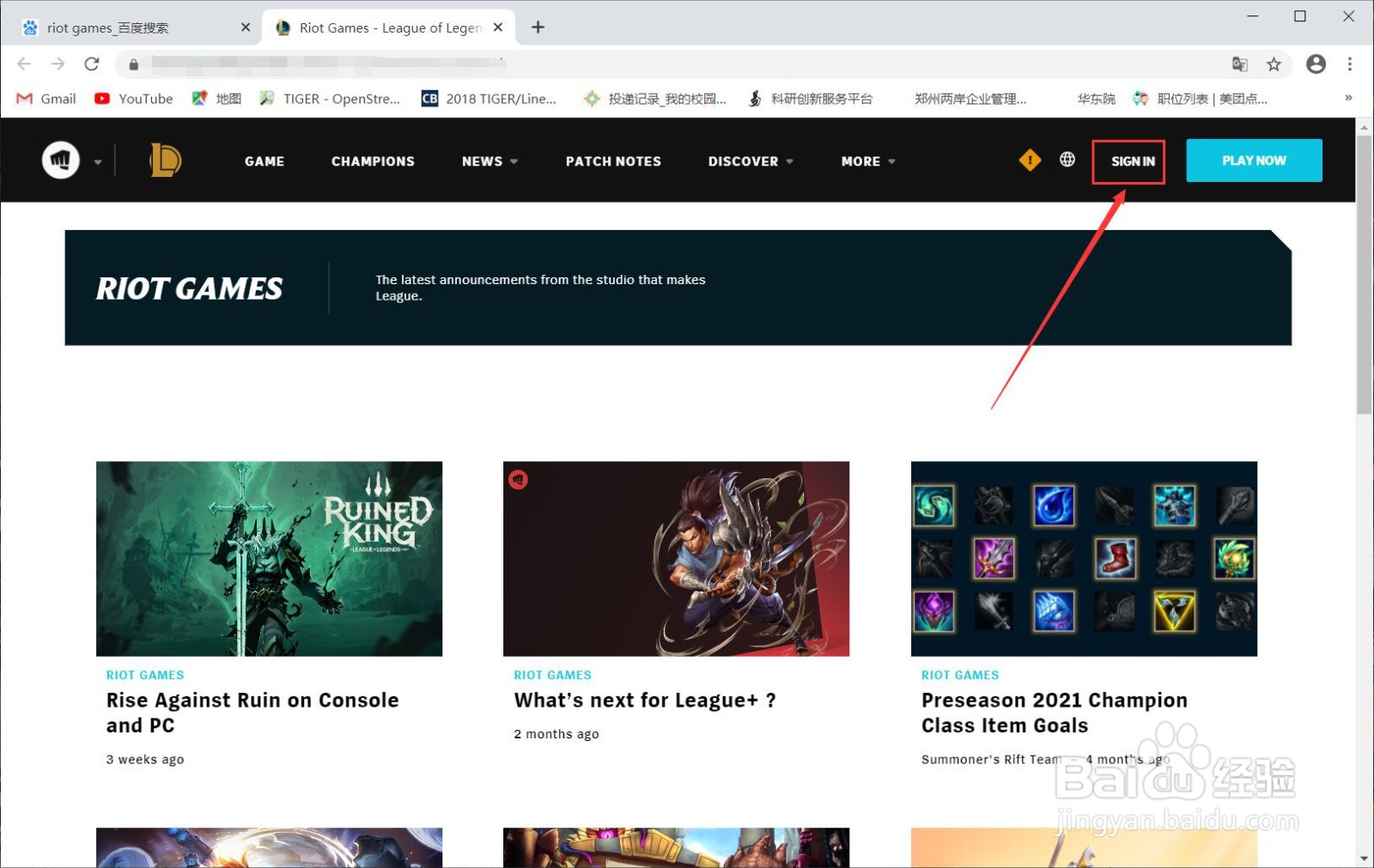Open the globe language selector
1374x868 pixels.
tap(1067, 160)
